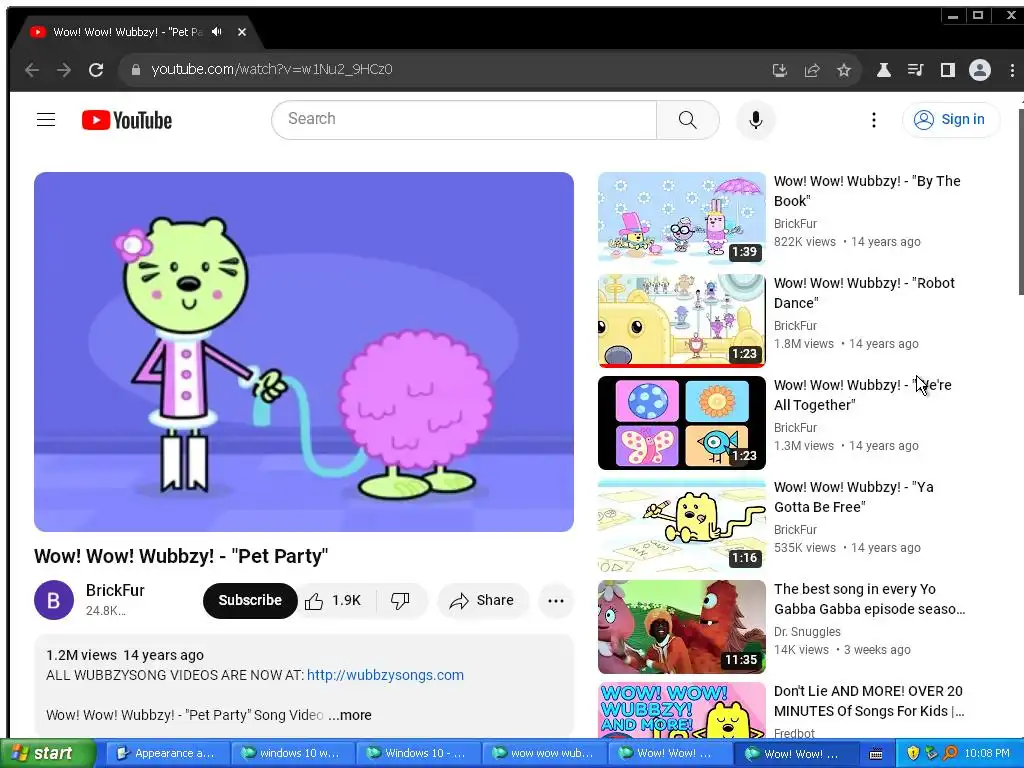Image resolution: width=1024 pixels, height=768 pixels.
Task: Toggle the browser side panel icon
Action: click(948, 70)
